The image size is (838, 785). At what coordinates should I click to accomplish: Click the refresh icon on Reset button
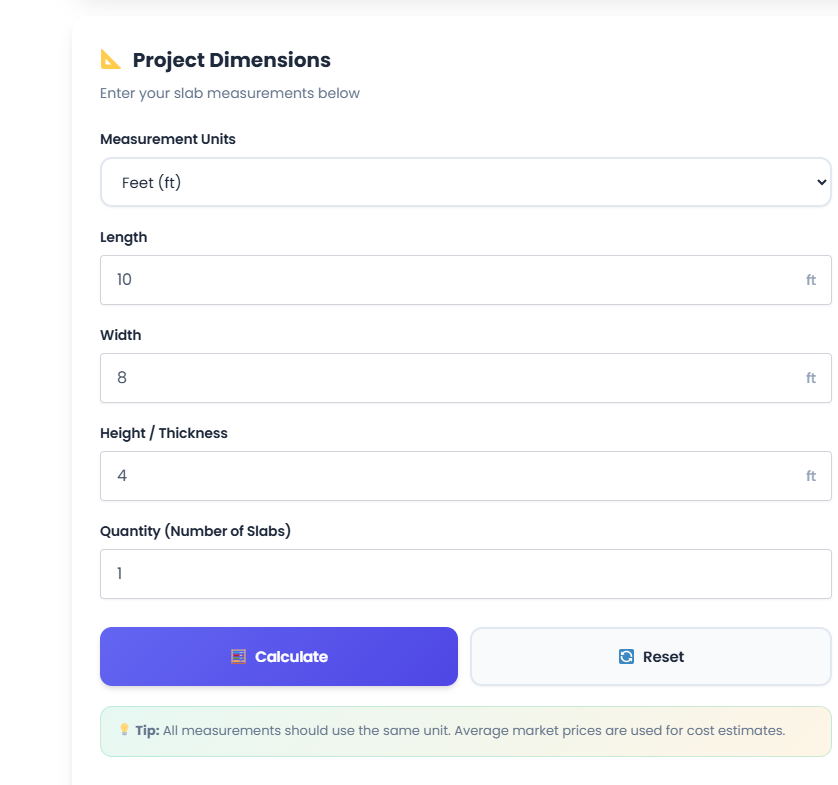[x=626, y=657]
